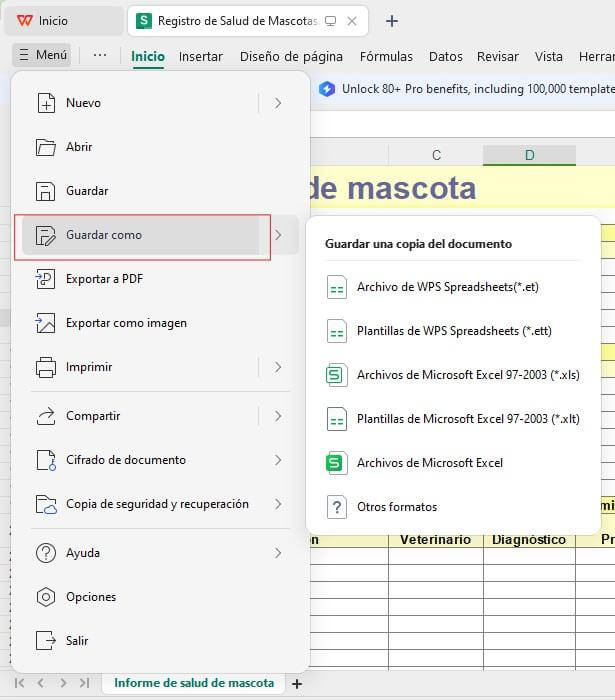Click the Otros formatos question mark icon
Viewport: 615px width, 700px height.
(336, 507)
